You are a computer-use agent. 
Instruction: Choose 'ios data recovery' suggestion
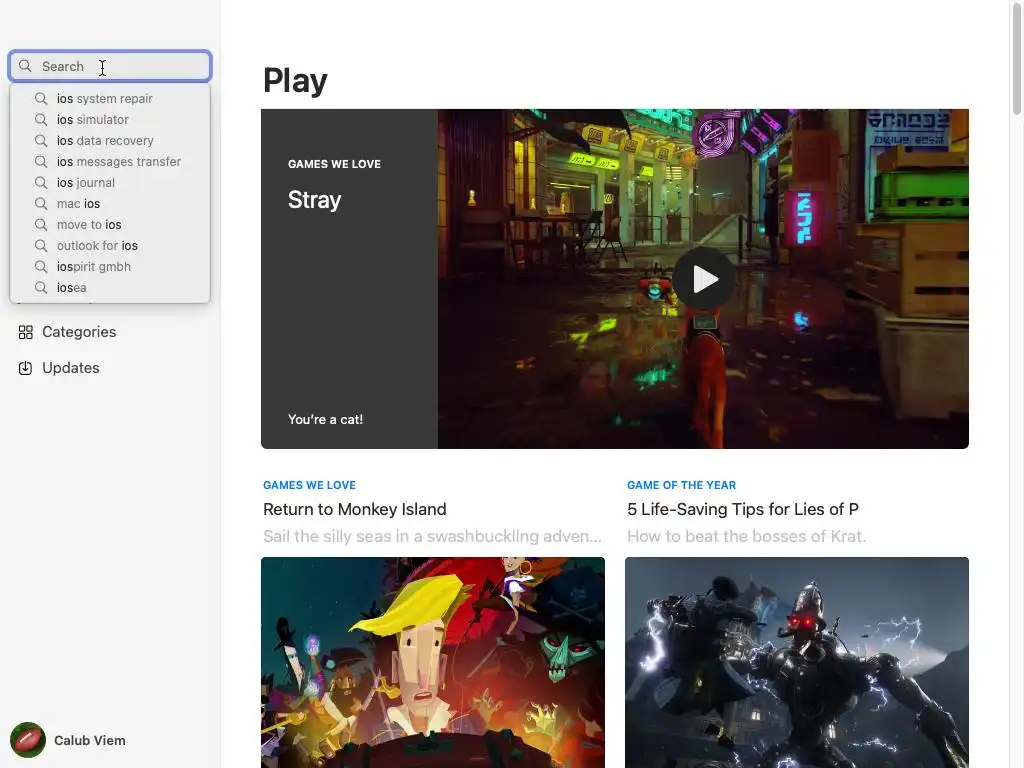tap(110, 140)
